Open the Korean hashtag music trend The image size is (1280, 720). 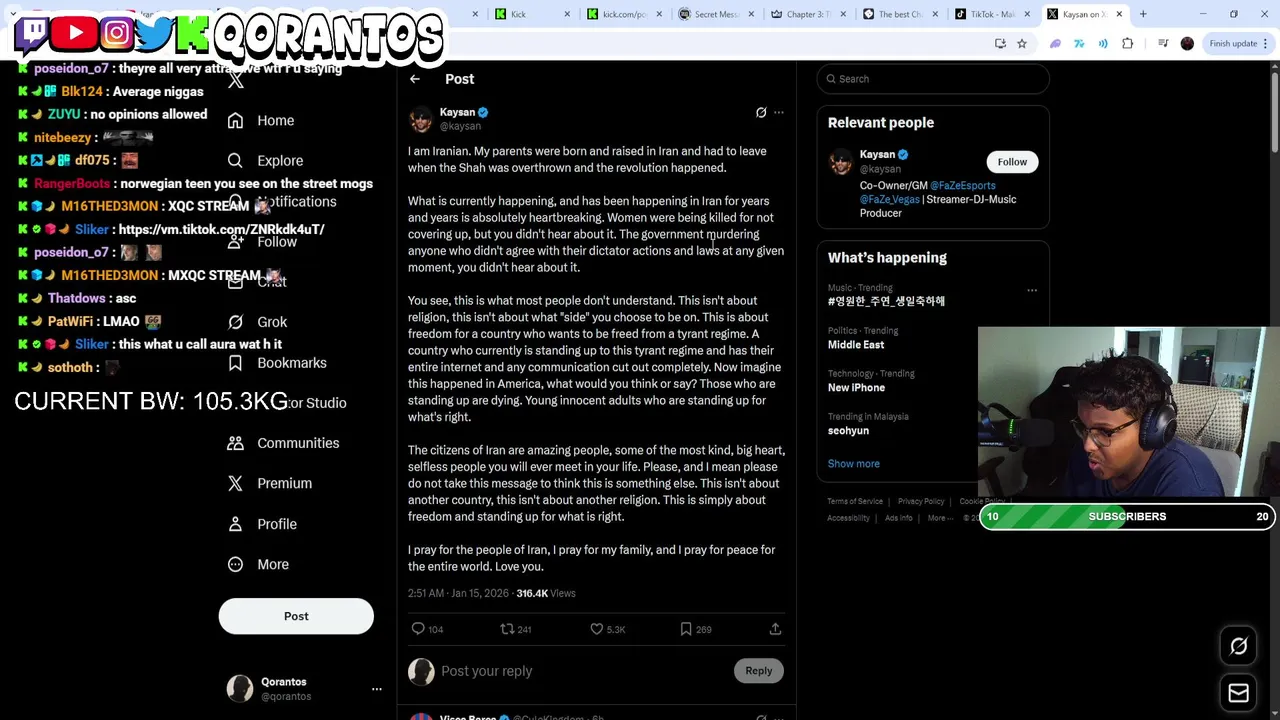tap(886, 301)
